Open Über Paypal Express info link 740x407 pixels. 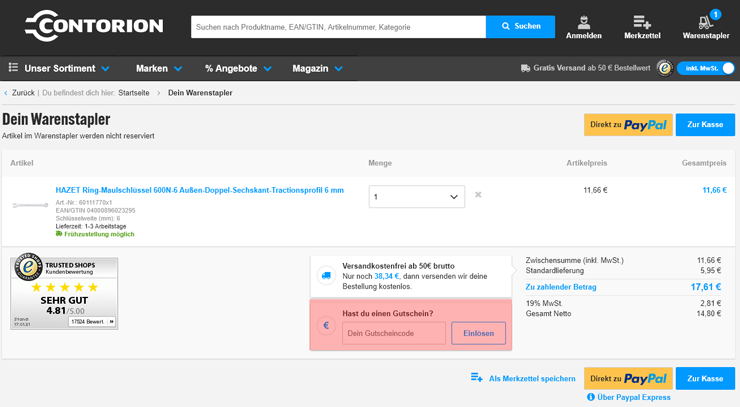(x=633, y=398)
